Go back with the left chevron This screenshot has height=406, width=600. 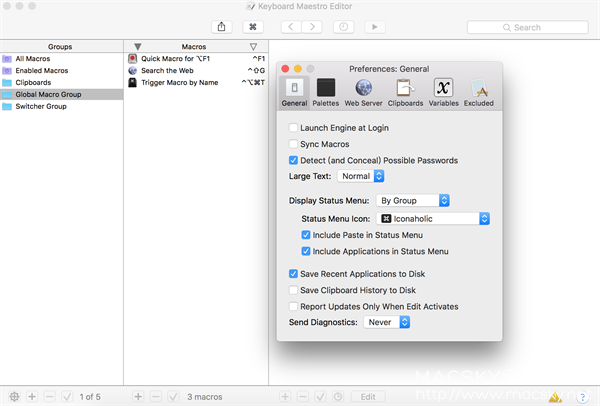point(291,27)
